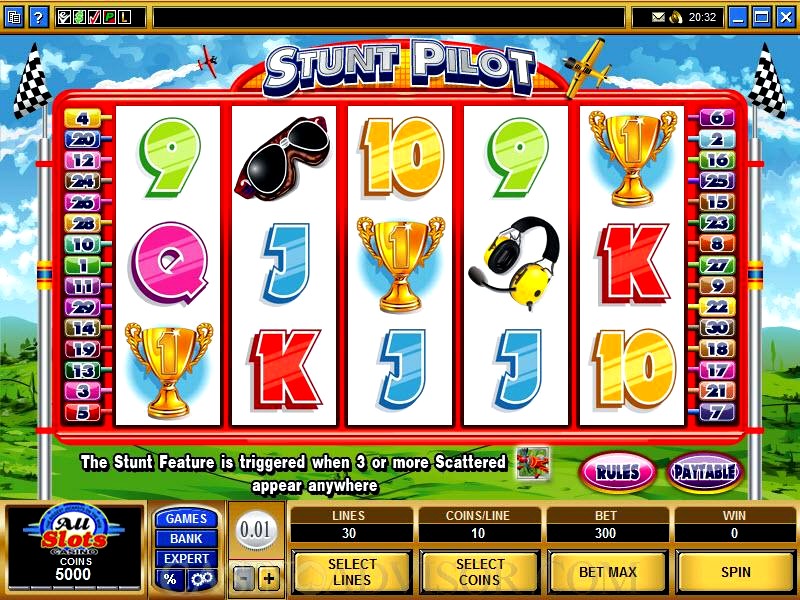800x600 pixels.
Task: Click the BET MAX button
Action: click(x=608, y=572)
